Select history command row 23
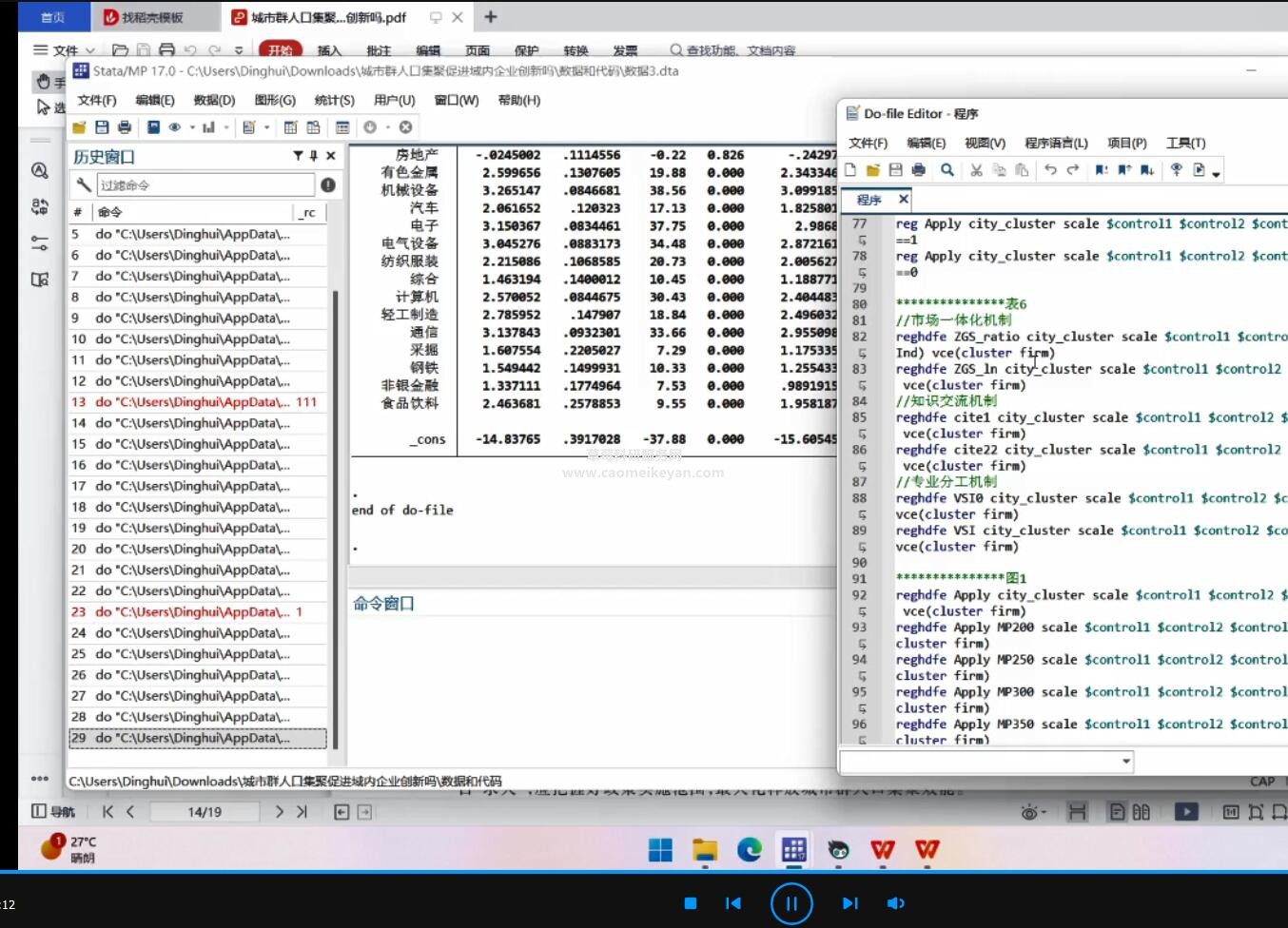This screenshot has width=1288, height=928. (x=197, y=612)
